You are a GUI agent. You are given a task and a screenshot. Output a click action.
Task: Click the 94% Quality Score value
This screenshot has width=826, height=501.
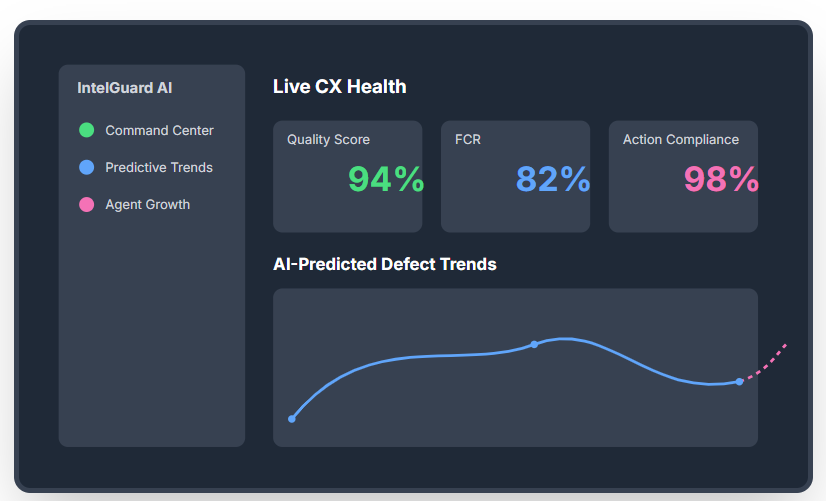385,179
